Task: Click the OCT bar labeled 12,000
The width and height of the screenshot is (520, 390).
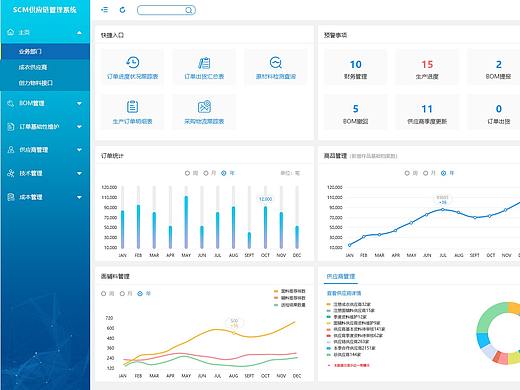Action: coord(265,227)
